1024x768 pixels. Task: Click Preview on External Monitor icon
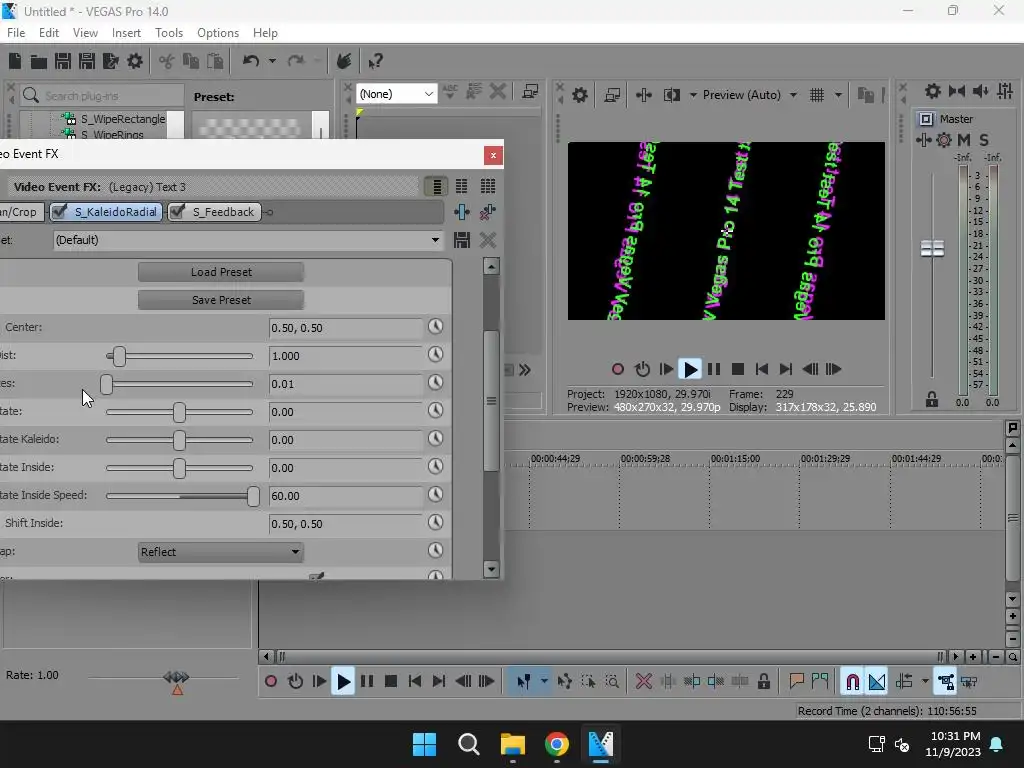(x=612, y=95)
